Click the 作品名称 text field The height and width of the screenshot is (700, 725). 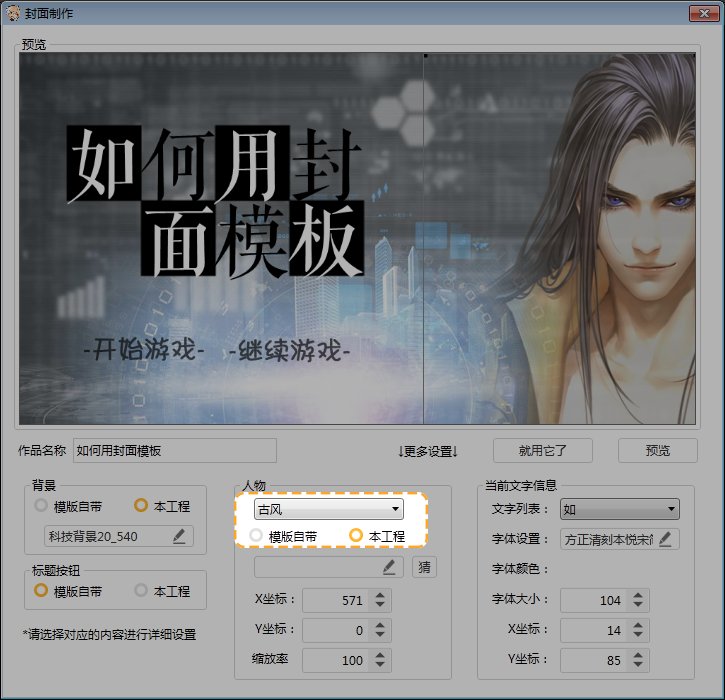click(174, 451)
